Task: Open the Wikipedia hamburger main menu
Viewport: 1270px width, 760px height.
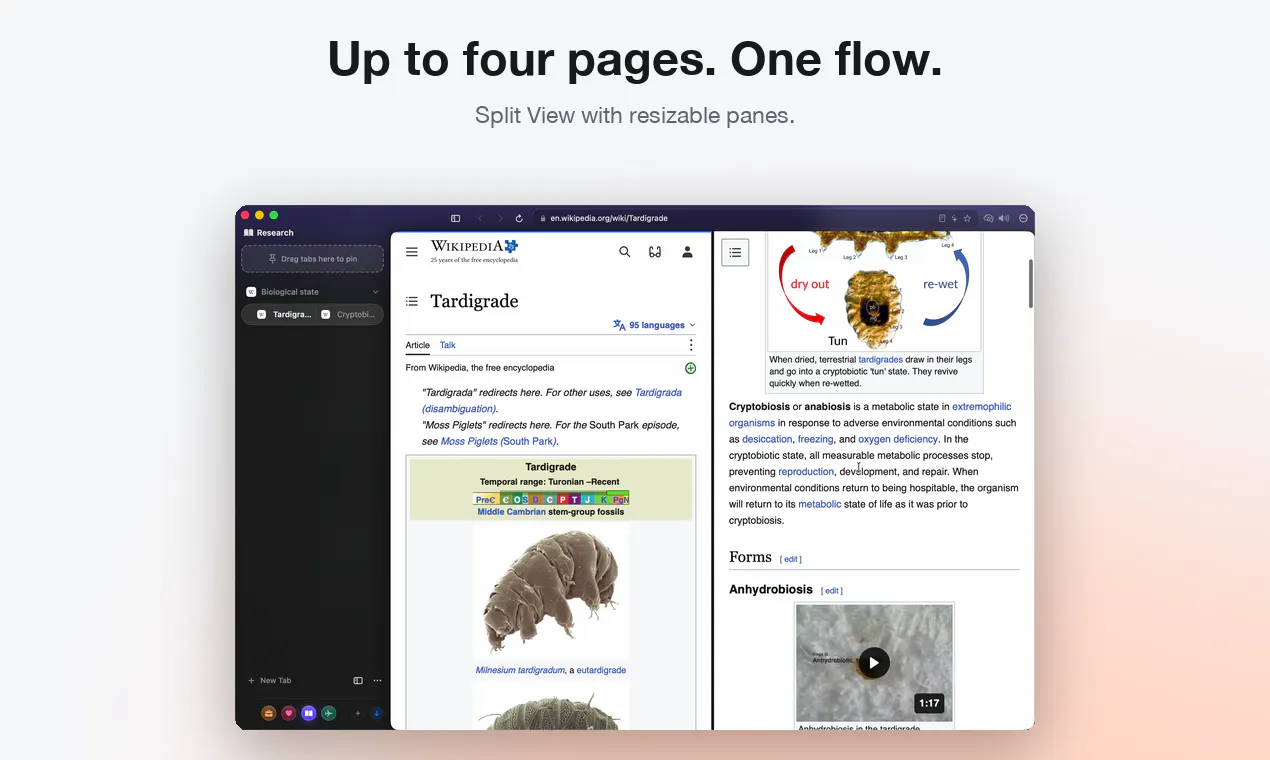Action: [412, 252]
